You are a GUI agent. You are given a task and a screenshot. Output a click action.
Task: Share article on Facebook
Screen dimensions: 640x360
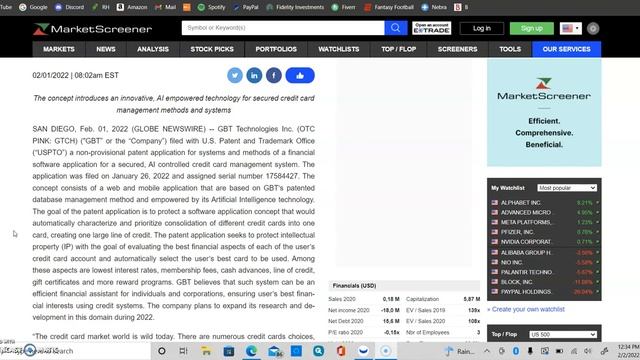point(273,76)
